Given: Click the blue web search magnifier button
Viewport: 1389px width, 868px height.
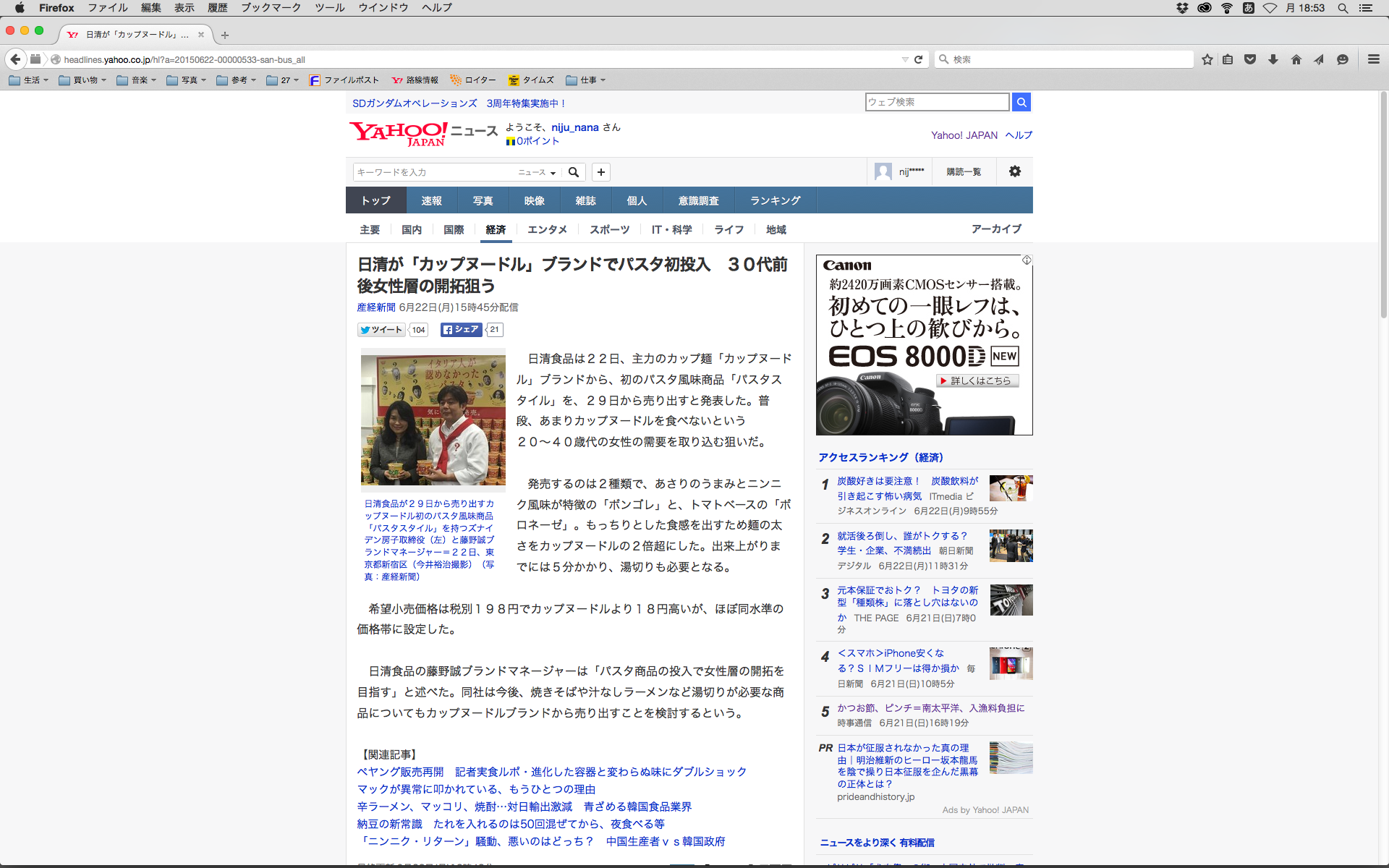Looking at the screenshot, I should [x=1021, y=102].
